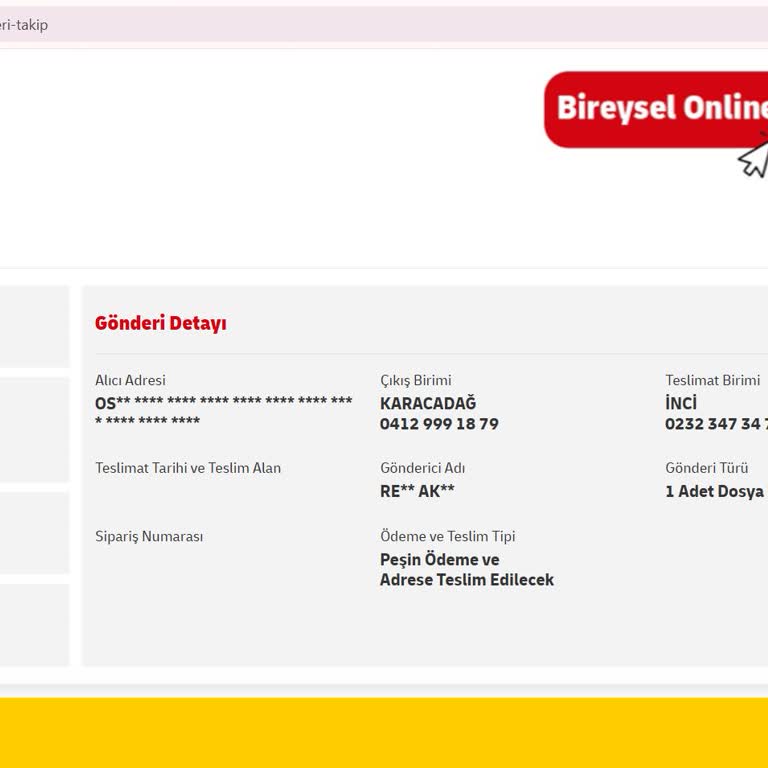This screenshot has width=768, height=768.
Task: Select the Peşin Ödeme ve Adrese Teslim Edilecek text
Action: pyautogui.click(x=466, y=570)
